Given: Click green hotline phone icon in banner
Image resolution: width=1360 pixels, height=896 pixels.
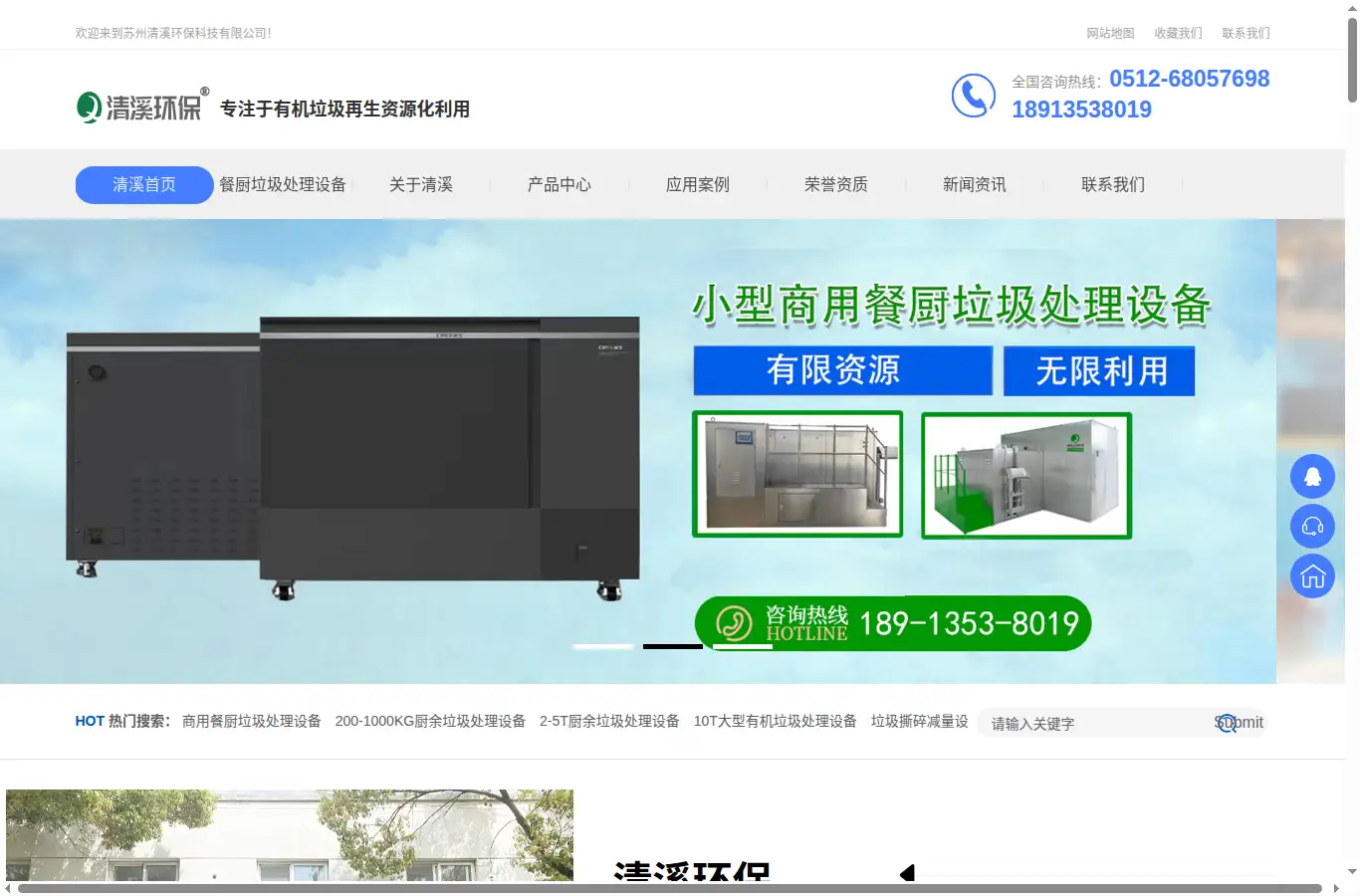Looking at the screenshot, I should (735, 623).
